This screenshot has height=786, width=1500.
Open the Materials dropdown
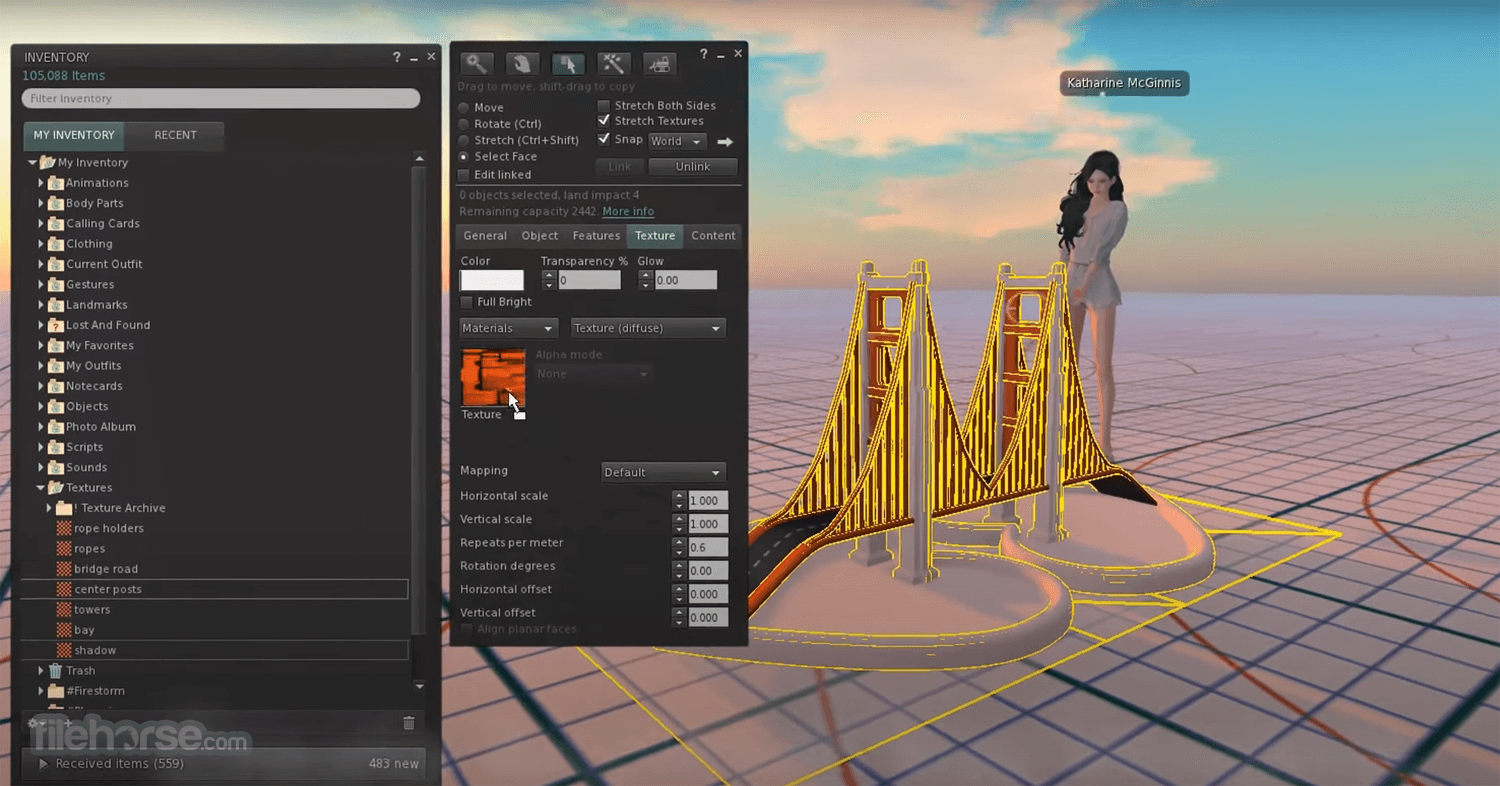(508, 328)
